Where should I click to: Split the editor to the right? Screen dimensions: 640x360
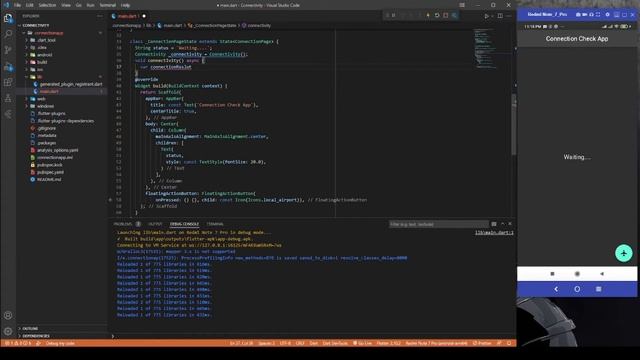tap(500, 16)
